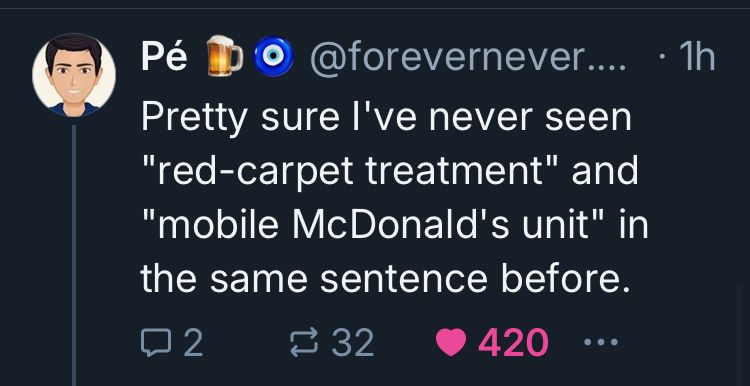Click the reply speech bubble icon
Image resolution: width=750 pixels, height=386 pixels.
[x=156, y=342]
